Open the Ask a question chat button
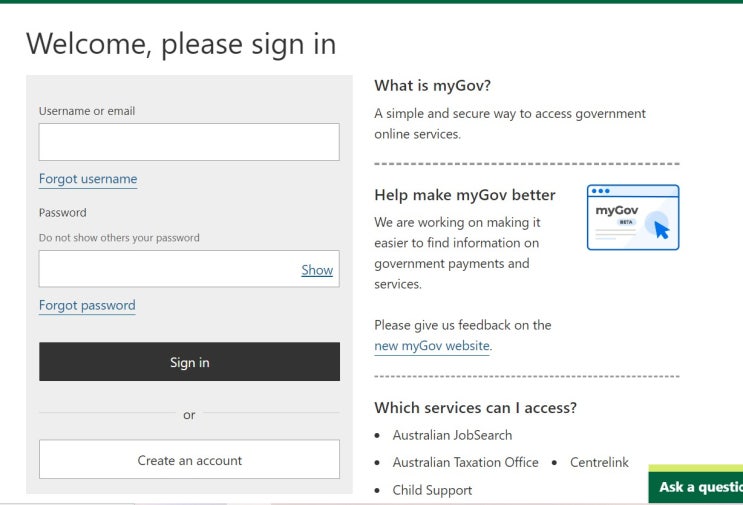 point(696,485)
